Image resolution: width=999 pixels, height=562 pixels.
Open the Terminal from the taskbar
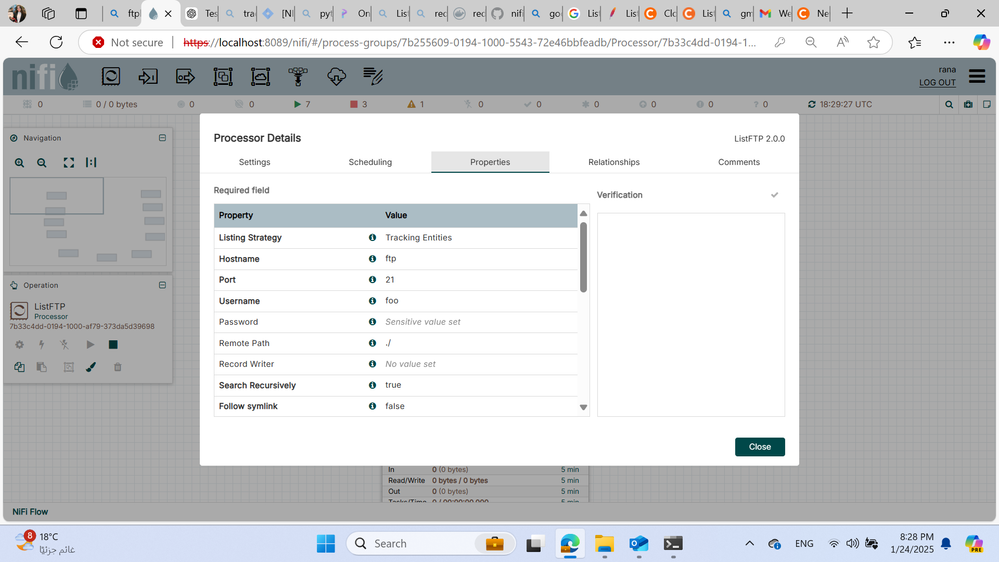pyautogui.click(x=673, y=544)
